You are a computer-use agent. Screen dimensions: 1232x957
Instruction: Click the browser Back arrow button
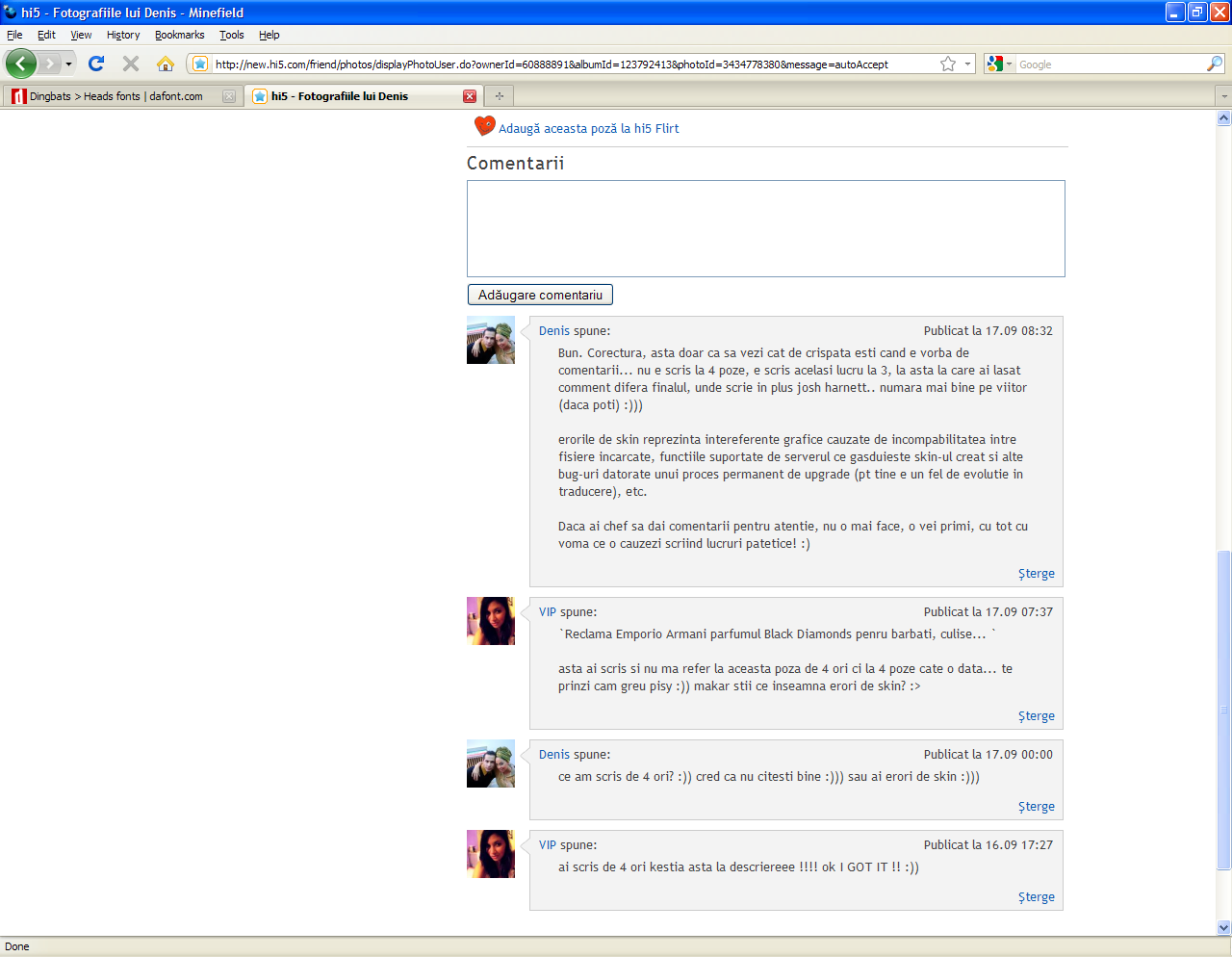click(x=21, y=64)
